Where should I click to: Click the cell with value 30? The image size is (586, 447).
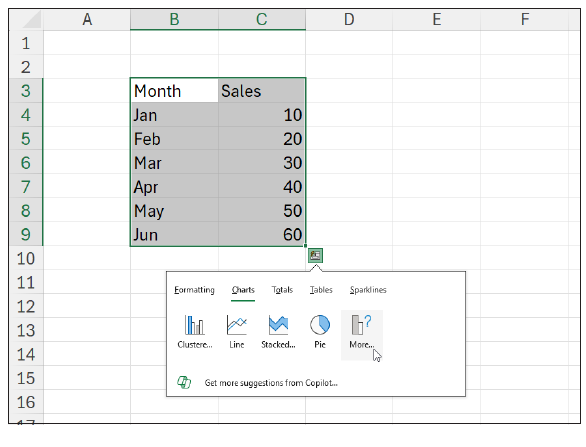click(x=262, y=162)
